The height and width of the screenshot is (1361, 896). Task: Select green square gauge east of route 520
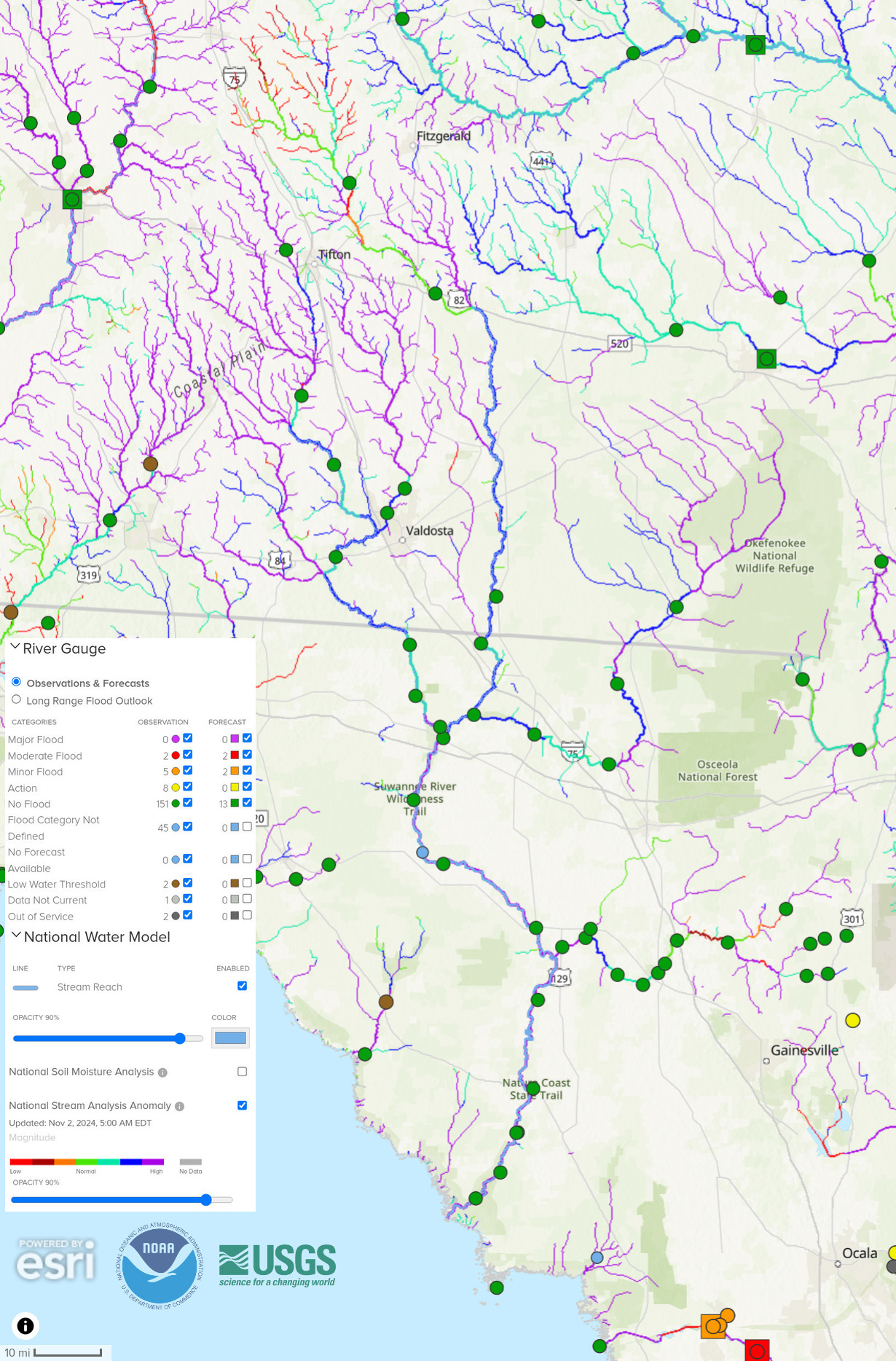766,358
